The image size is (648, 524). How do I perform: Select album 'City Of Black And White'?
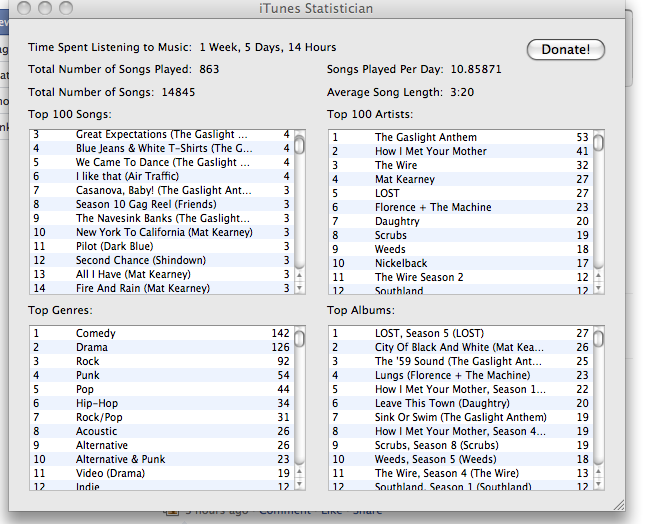pyautogui.click(x=461, y=348)
